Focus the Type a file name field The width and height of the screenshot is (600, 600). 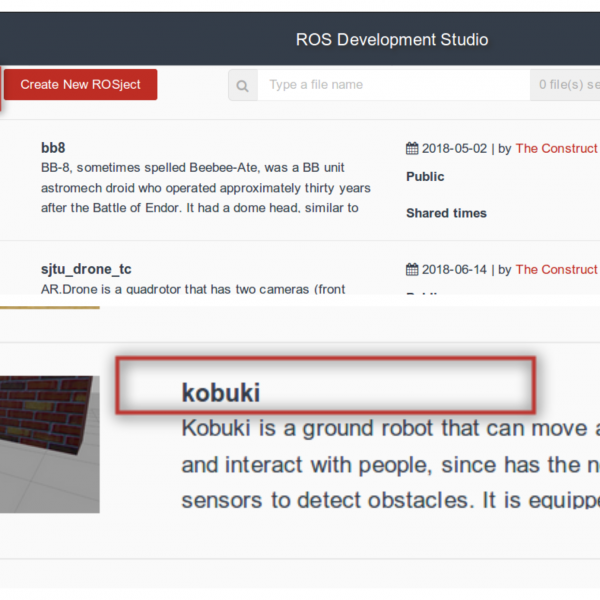point(394,85)
